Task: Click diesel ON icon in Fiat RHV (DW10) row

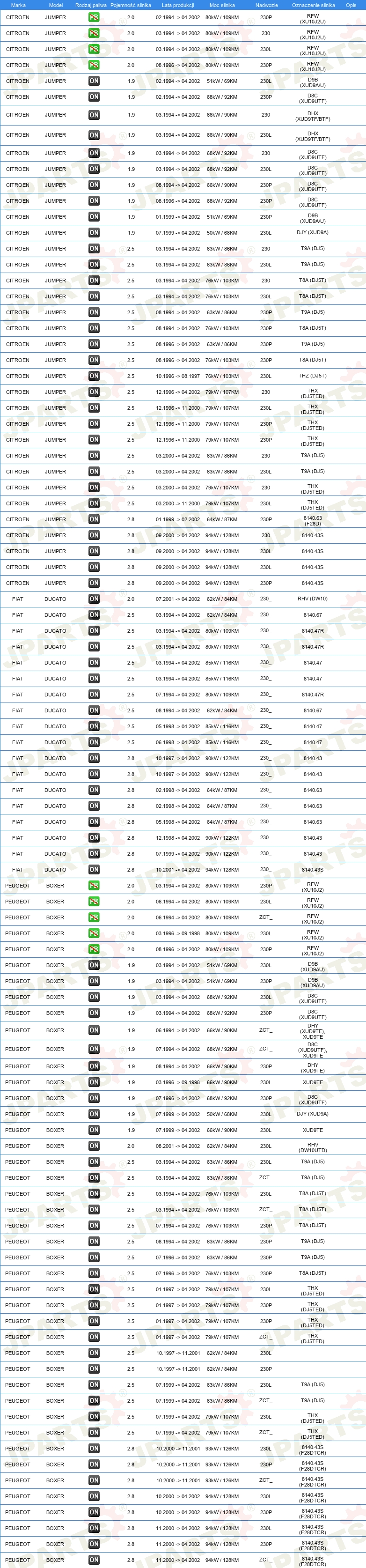Action: (x=94, y=599)
